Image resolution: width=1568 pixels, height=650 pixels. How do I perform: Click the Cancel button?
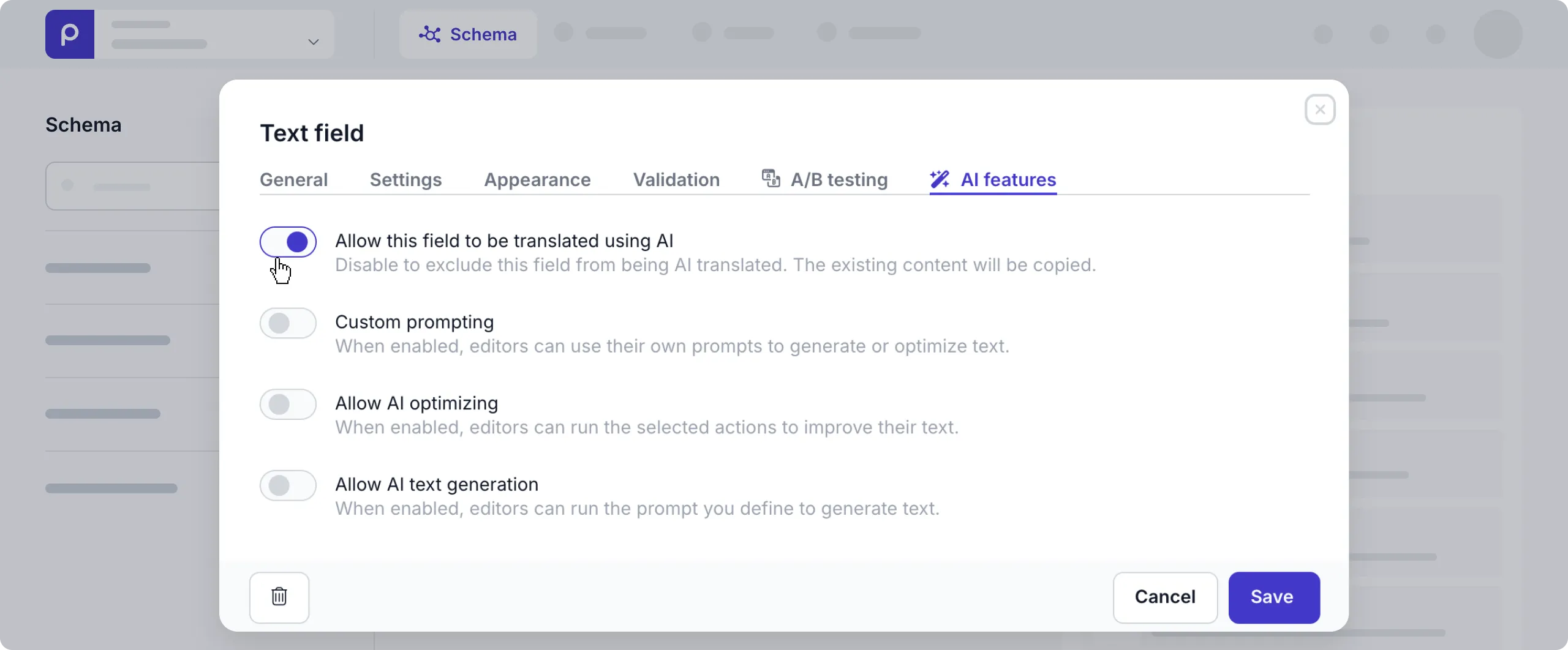pos(1165,597)
